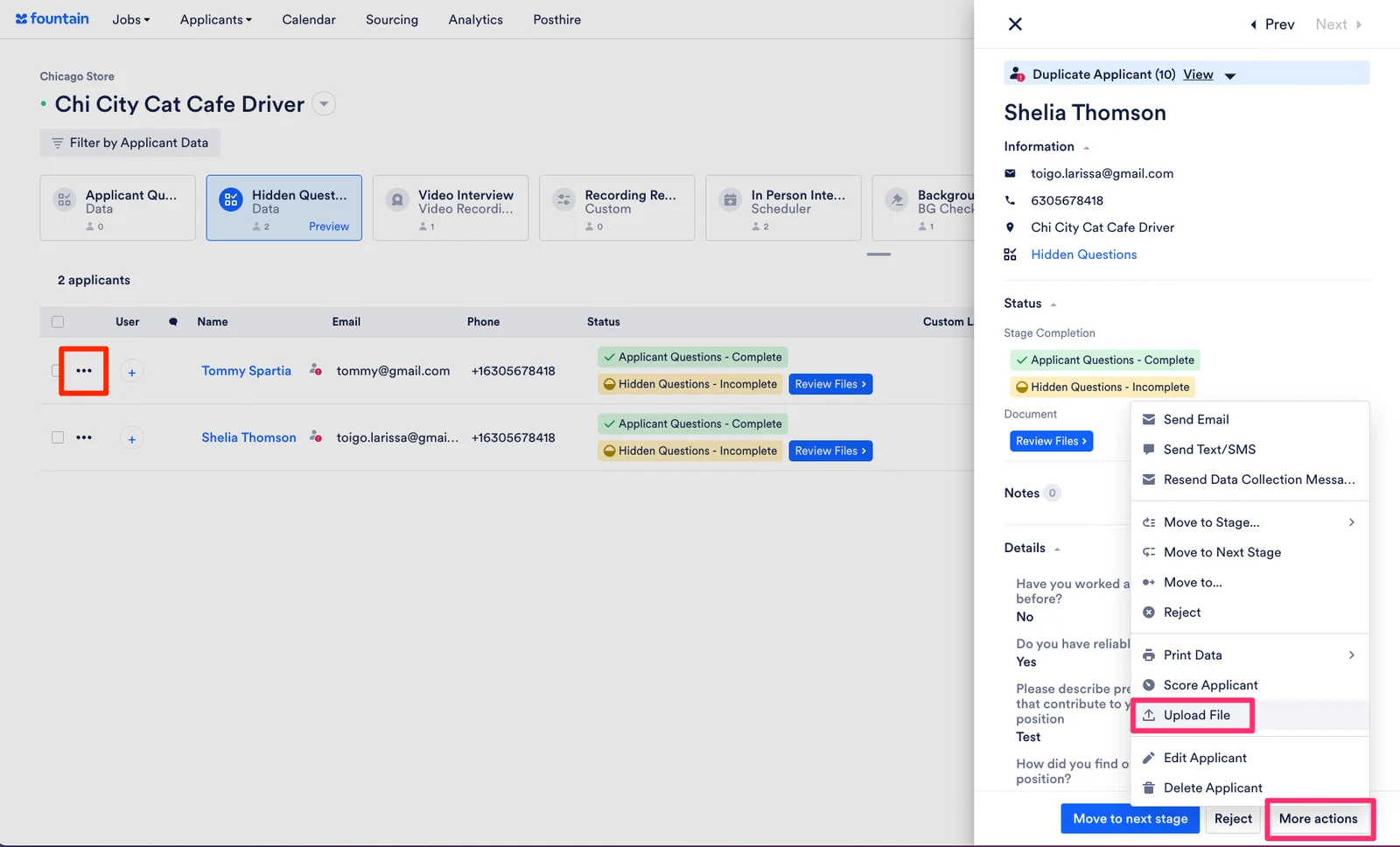This screenshot has width=1400, height=847.
Task: Open the Analytics navigation tab
Action: (x=475, y=19)
